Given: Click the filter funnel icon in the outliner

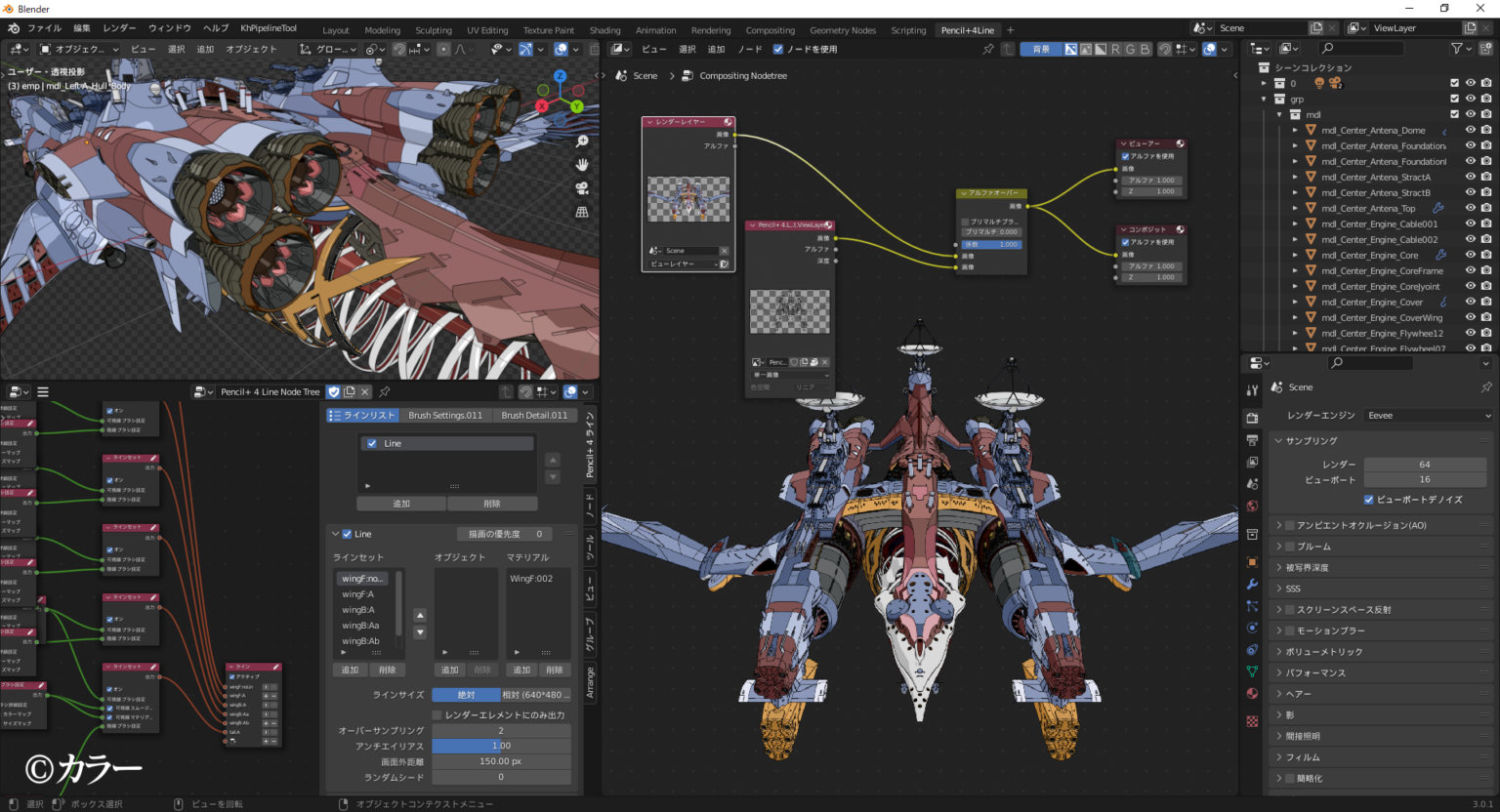Looking at the screenshot, I should (x=1459, y=48).
